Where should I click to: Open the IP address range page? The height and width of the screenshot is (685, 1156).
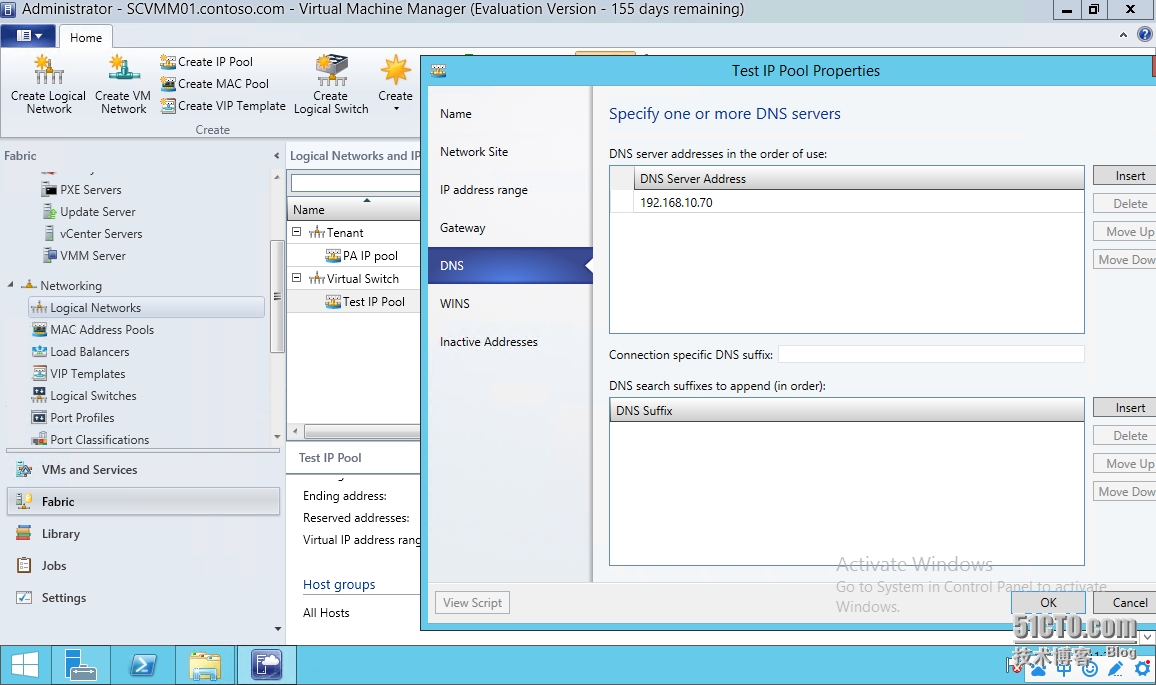coord(510,189)
